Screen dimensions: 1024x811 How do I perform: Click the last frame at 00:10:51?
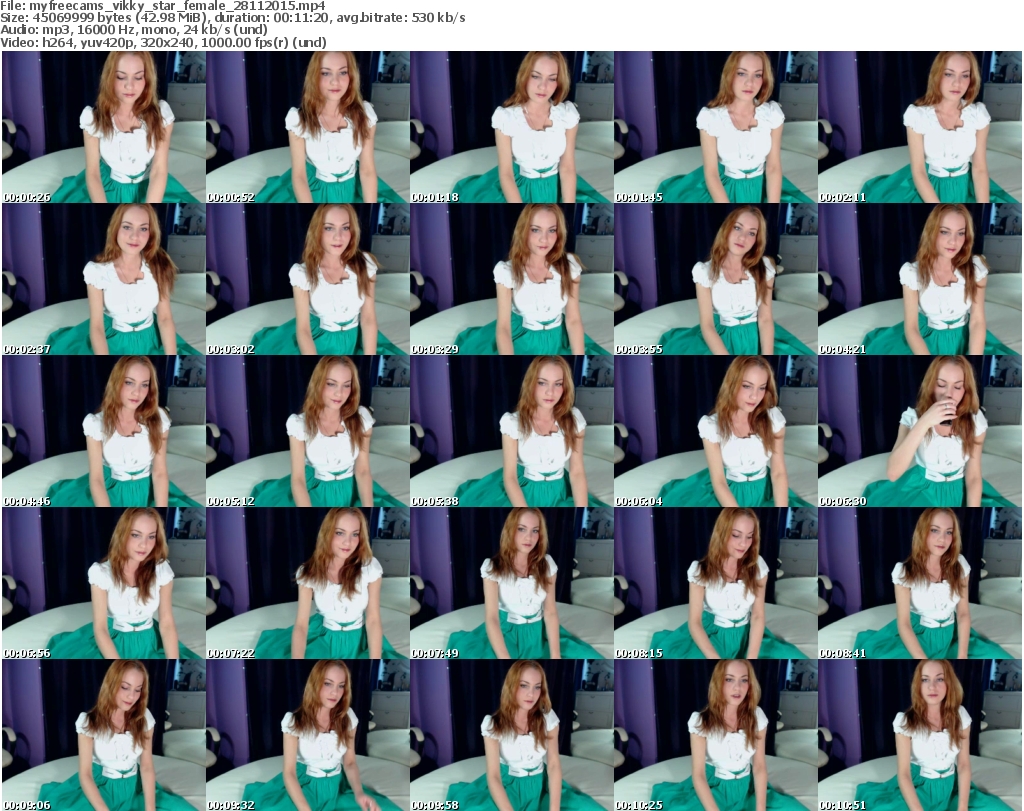(x=920, y=735)
